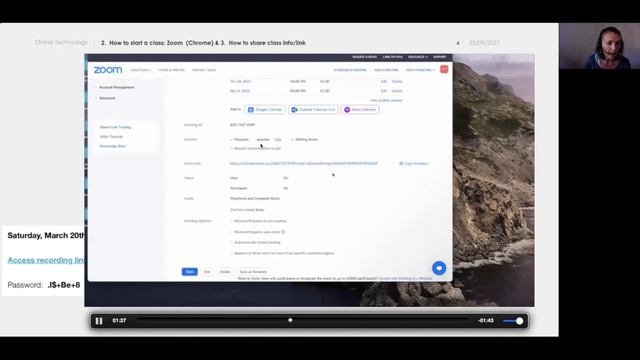Toggle Approve or block entry from regions
The height and width of the screenshot is (360, 640).
point(231,253)
